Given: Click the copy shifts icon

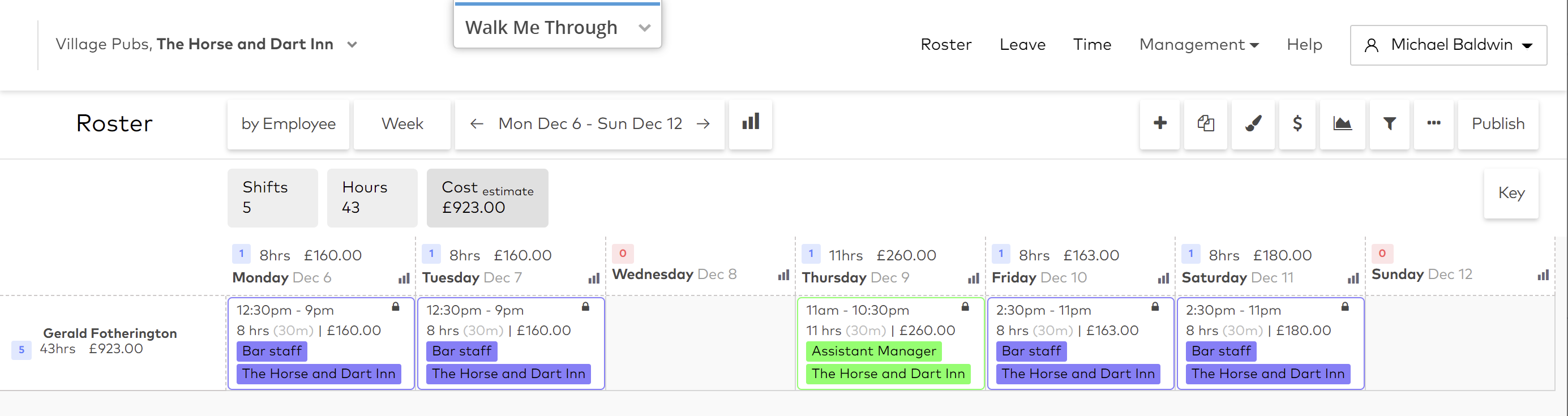Looking at the screenshot, I should [x=1205, y=123].
